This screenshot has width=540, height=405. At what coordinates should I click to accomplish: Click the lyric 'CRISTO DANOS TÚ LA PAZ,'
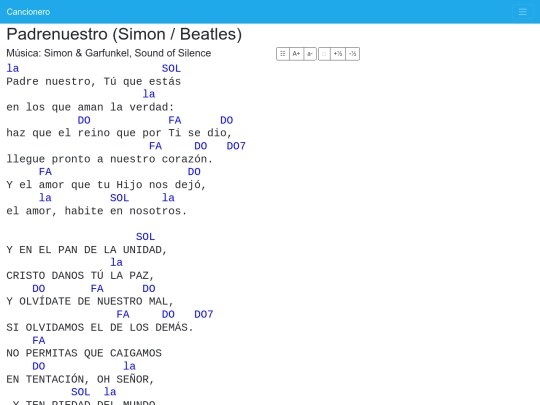[x=80, y=276]
